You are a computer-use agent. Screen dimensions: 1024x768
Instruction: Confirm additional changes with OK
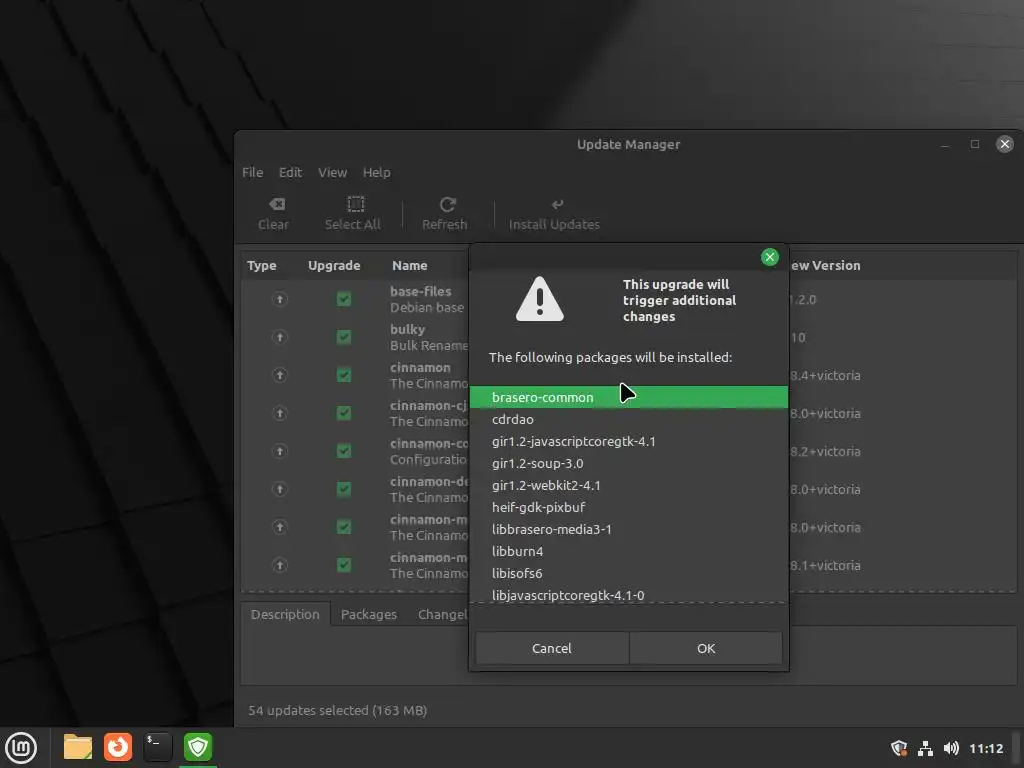coord(706,648)
